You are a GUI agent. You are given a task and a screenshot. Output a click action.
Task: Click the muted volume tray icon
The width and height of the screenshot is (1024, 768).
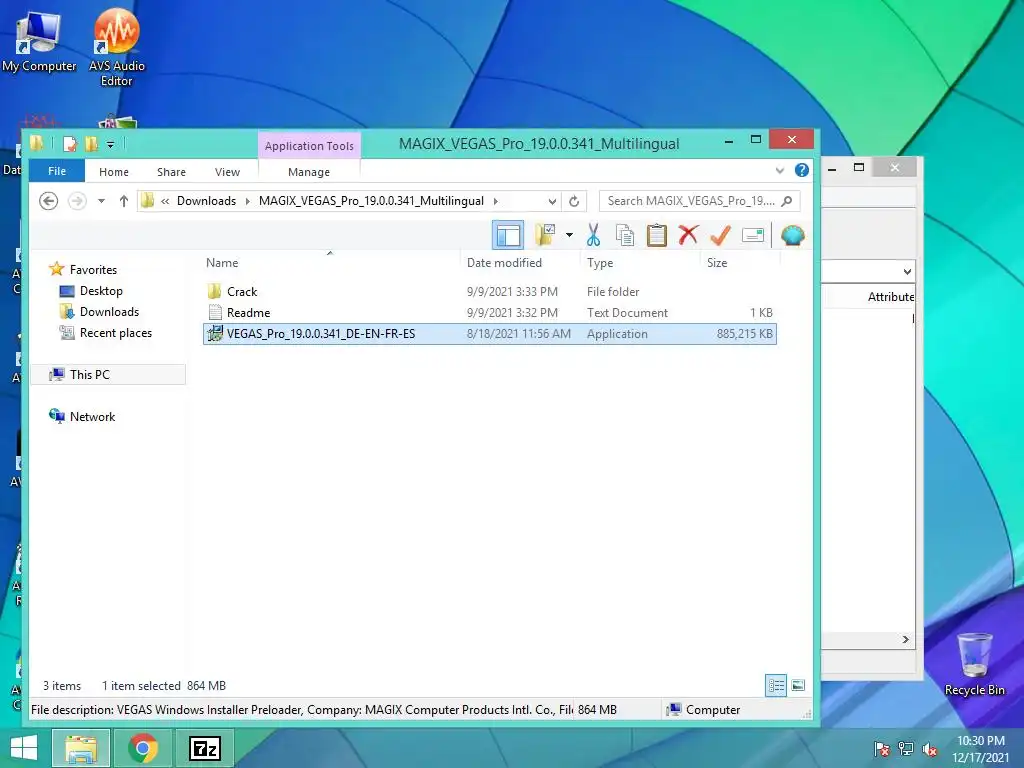point(929,748)
